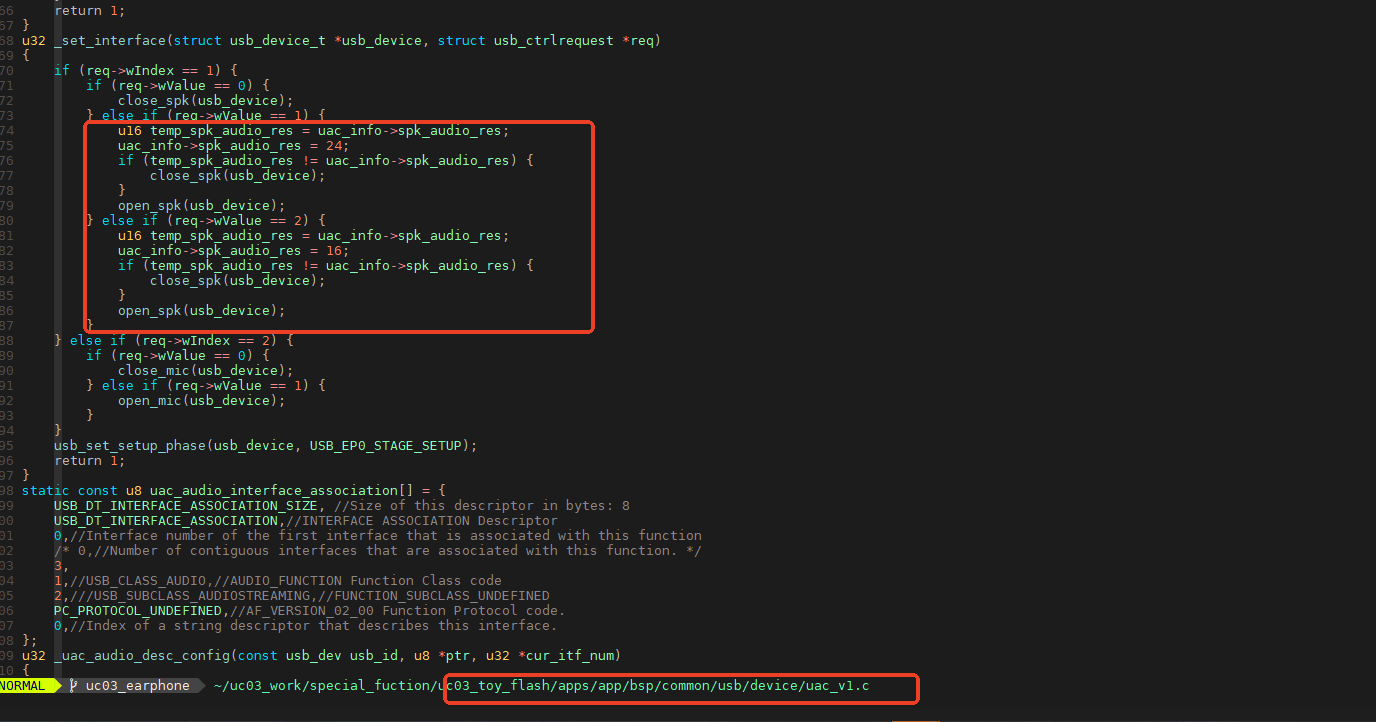Screen dimensions: 1376x722
Task: Click the NORMAL mode indicator
Action: pos(22,686)
